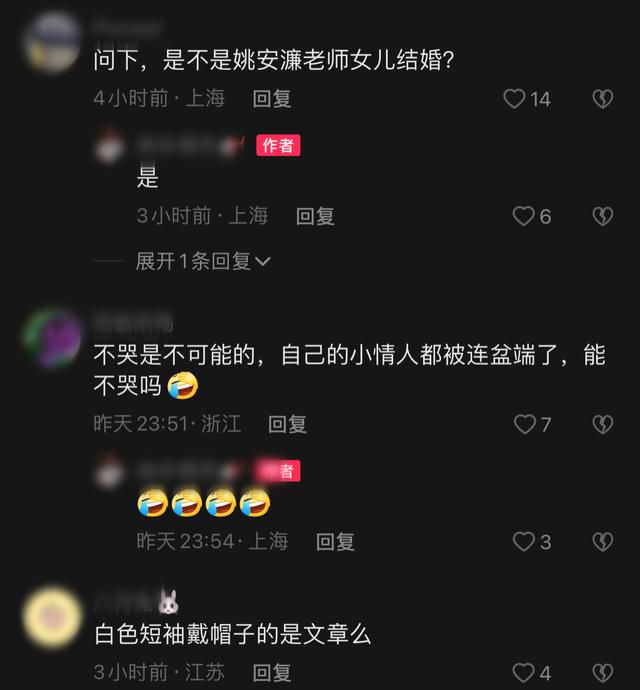
Task: Reply to the Jiangsu comment about 文章
Action: [x=272, y=673]
